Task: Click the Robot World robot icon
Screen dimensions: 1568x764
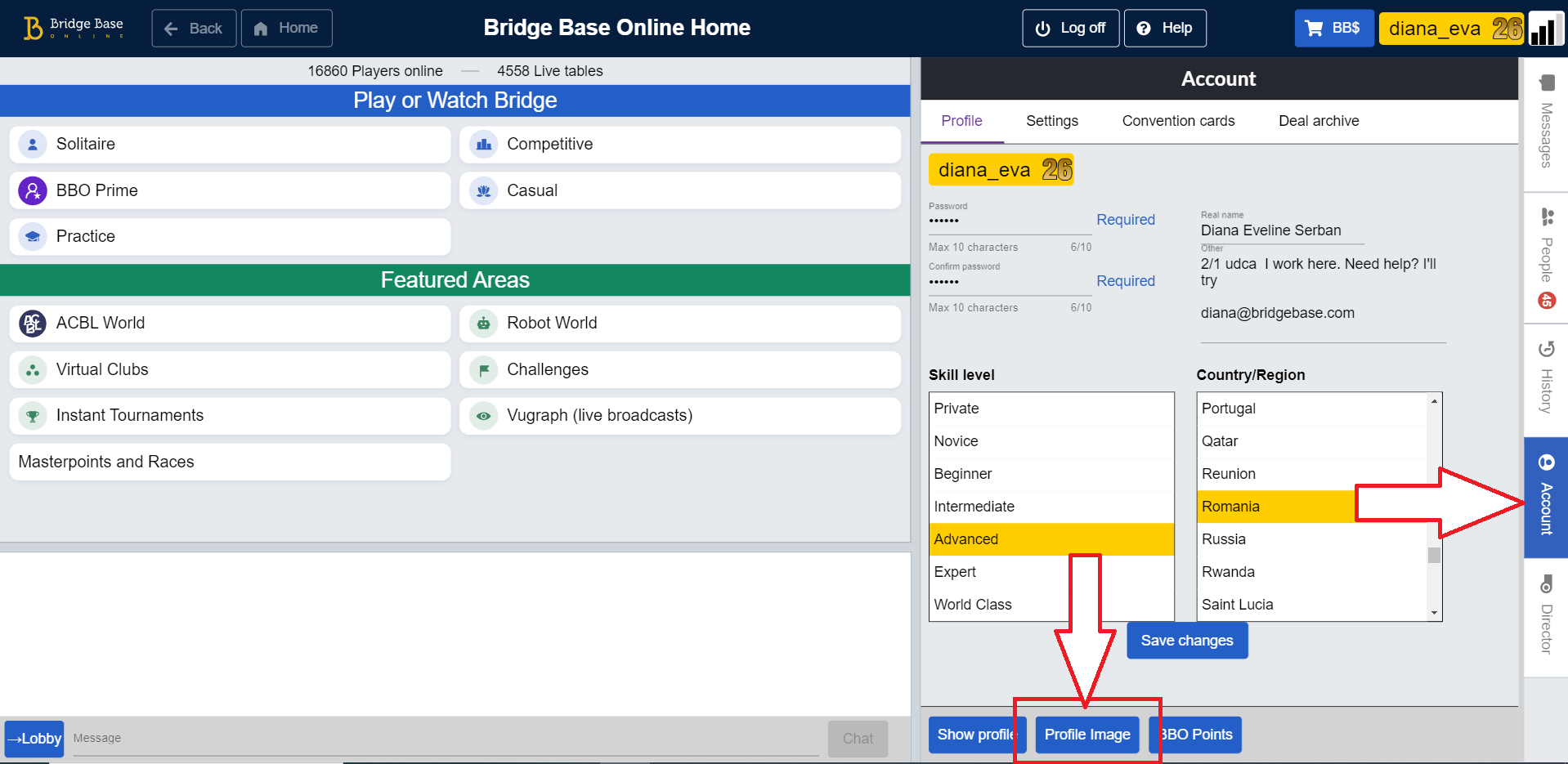Action: (x=484, y=324)
